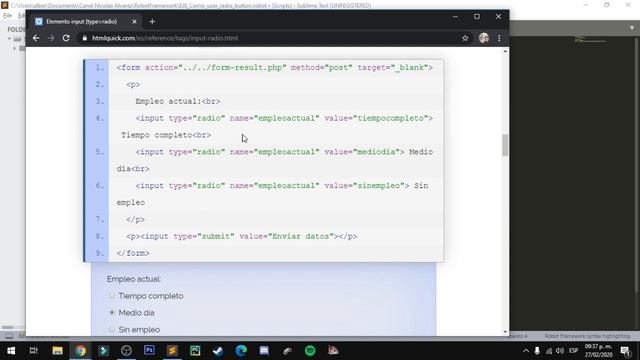
Task: Open the Windows Start menu
Action: (11, 351)
